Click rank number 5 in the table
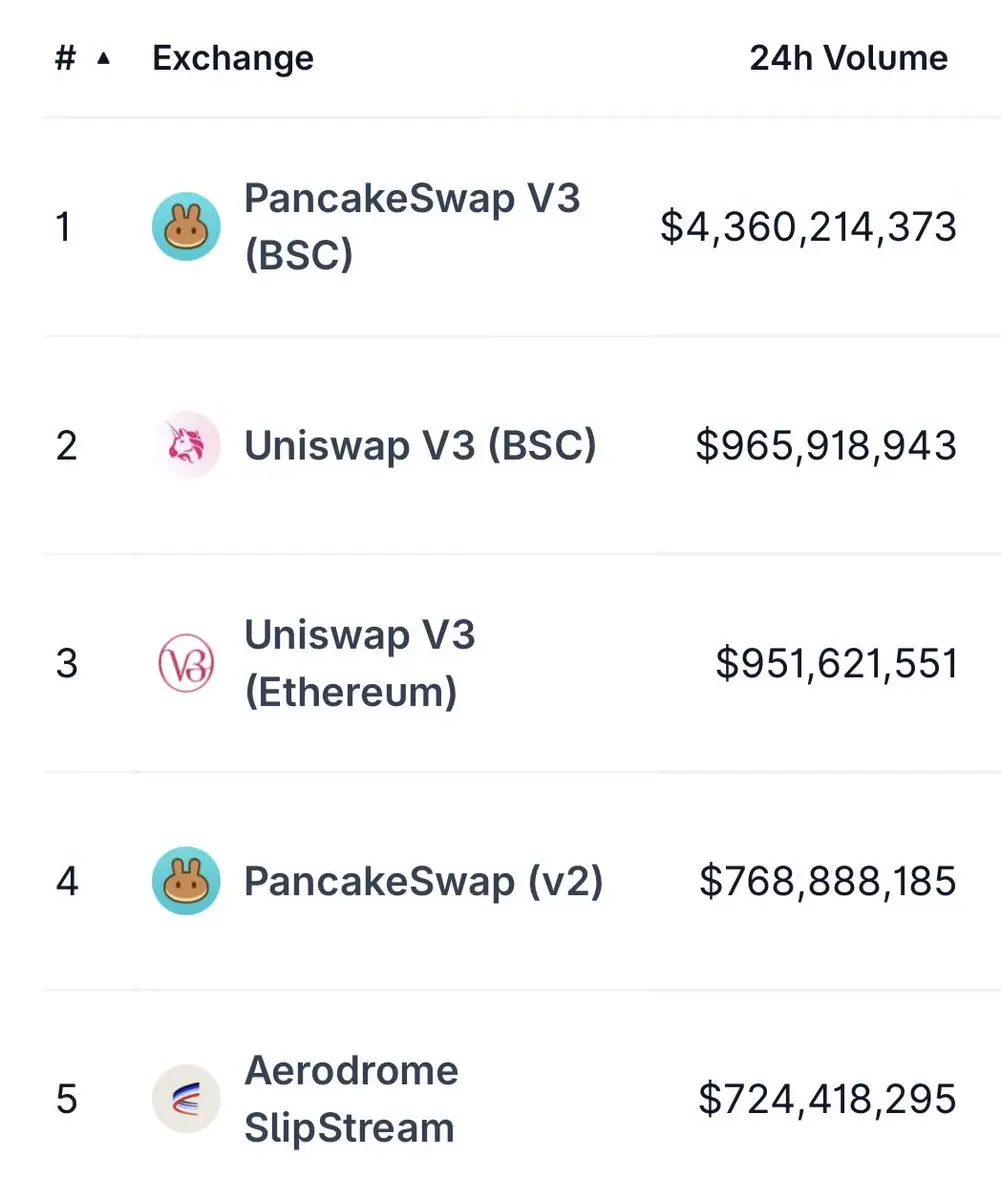Screen dimensions: 1001x1200 click(67, 1099)
